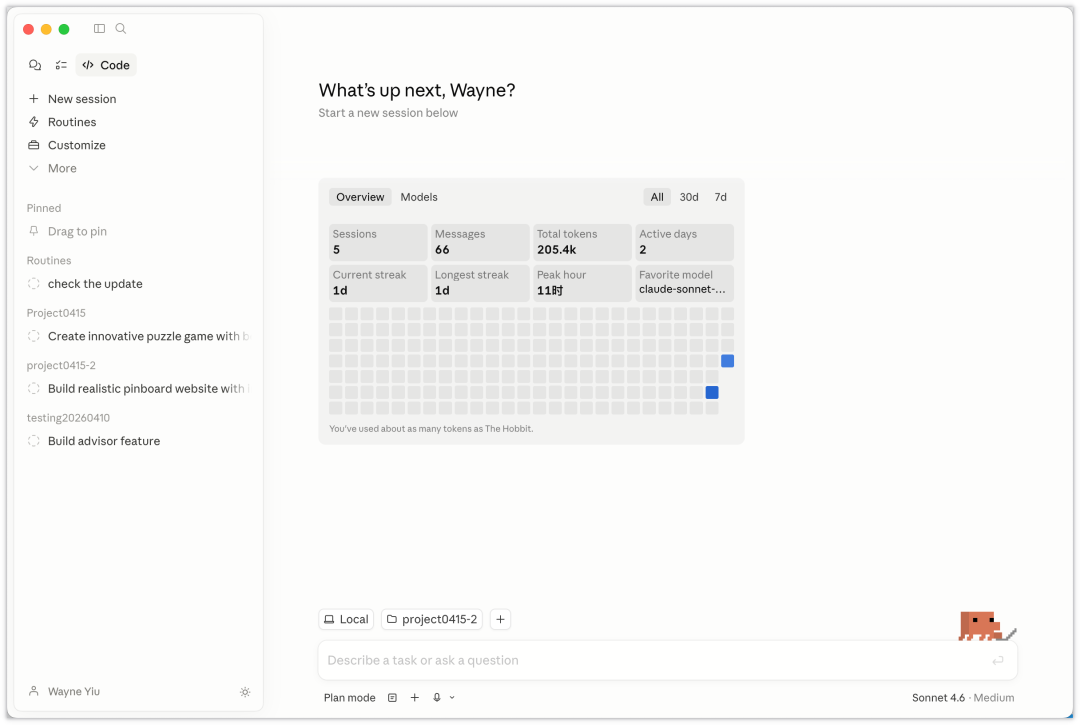Click the dark blue activity heatmap square
The height and width of the screenshot is (725, 1080).
coord(712,393)
